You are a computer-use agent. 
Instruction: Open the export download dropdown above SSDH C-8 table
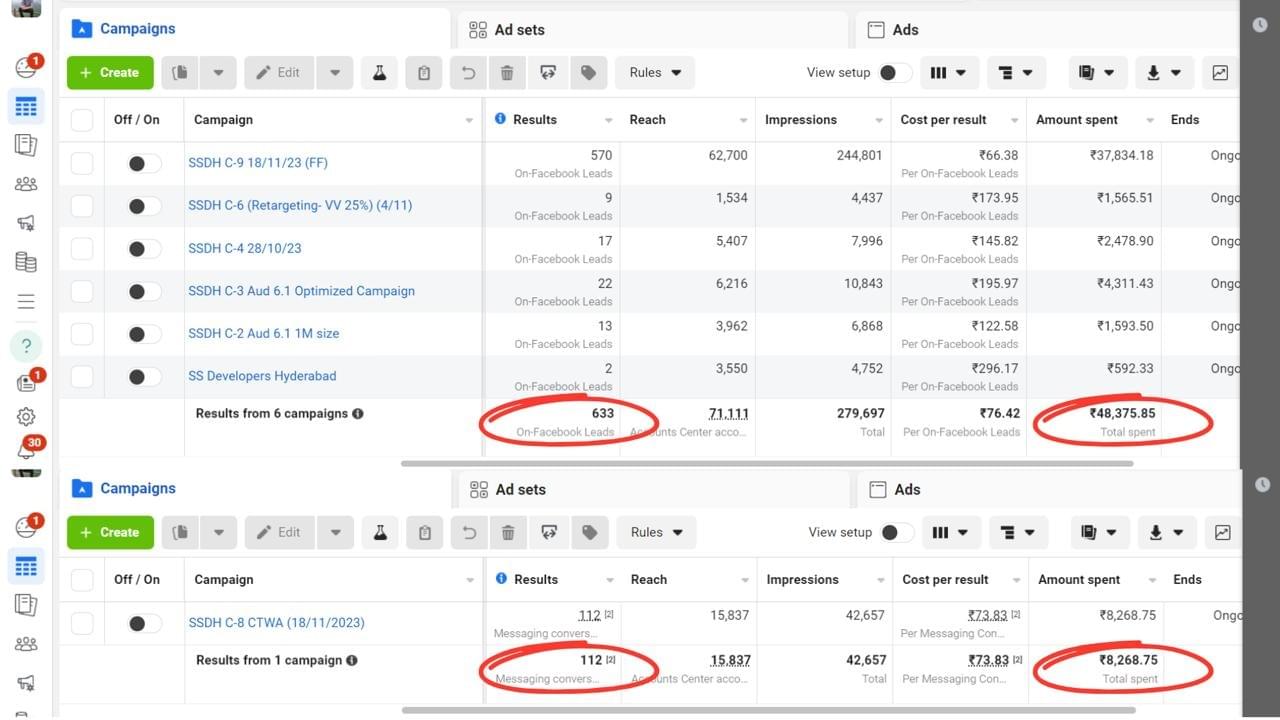point(1166,533)
